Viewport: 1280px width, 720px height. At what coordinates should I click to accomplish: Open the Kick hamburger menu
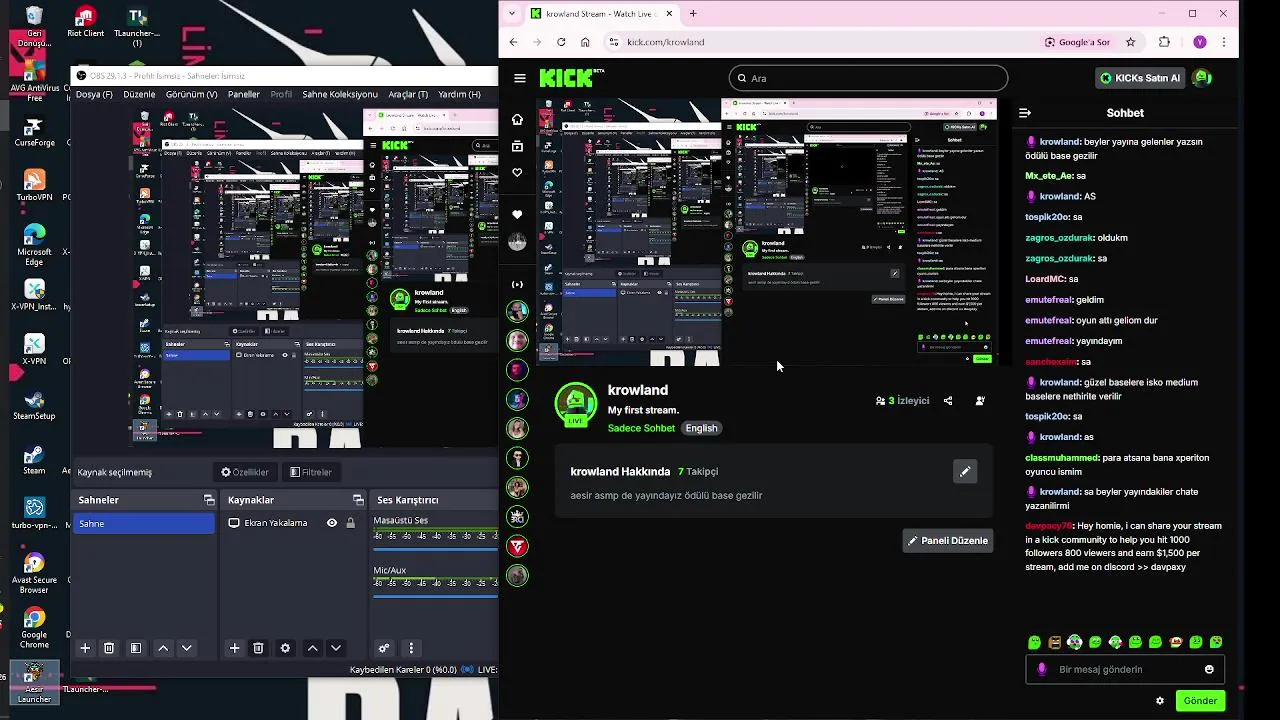click(520, 78)
